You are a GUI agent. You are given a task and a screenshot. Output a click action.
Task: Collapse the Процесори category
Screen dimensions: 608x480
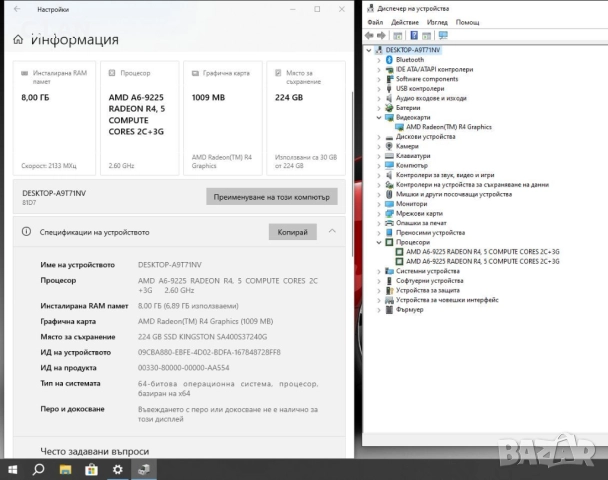pyautogui.click(x=379, y=242)
